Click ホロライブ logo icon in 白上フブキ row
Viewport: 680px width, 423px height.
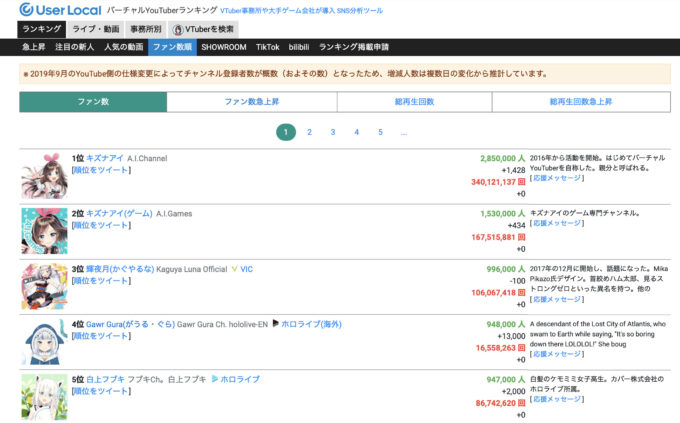pyautogui.click(x=215, y=379)
